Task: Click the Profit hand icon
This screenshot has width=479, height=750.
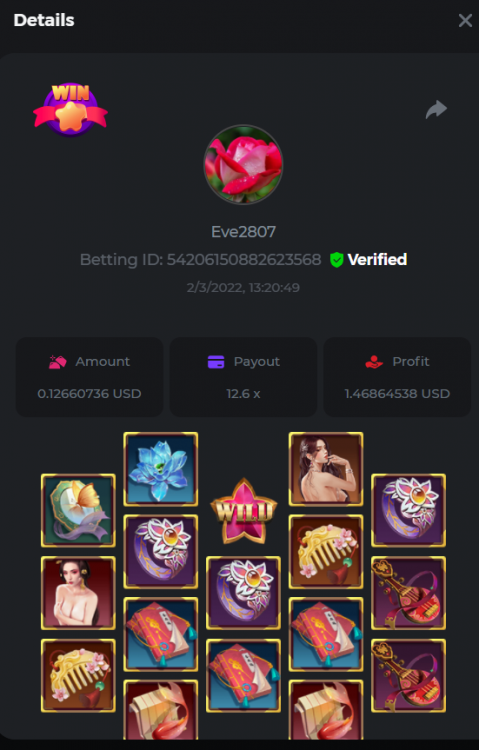Action: pyautogui.click(x=374, y=362)
